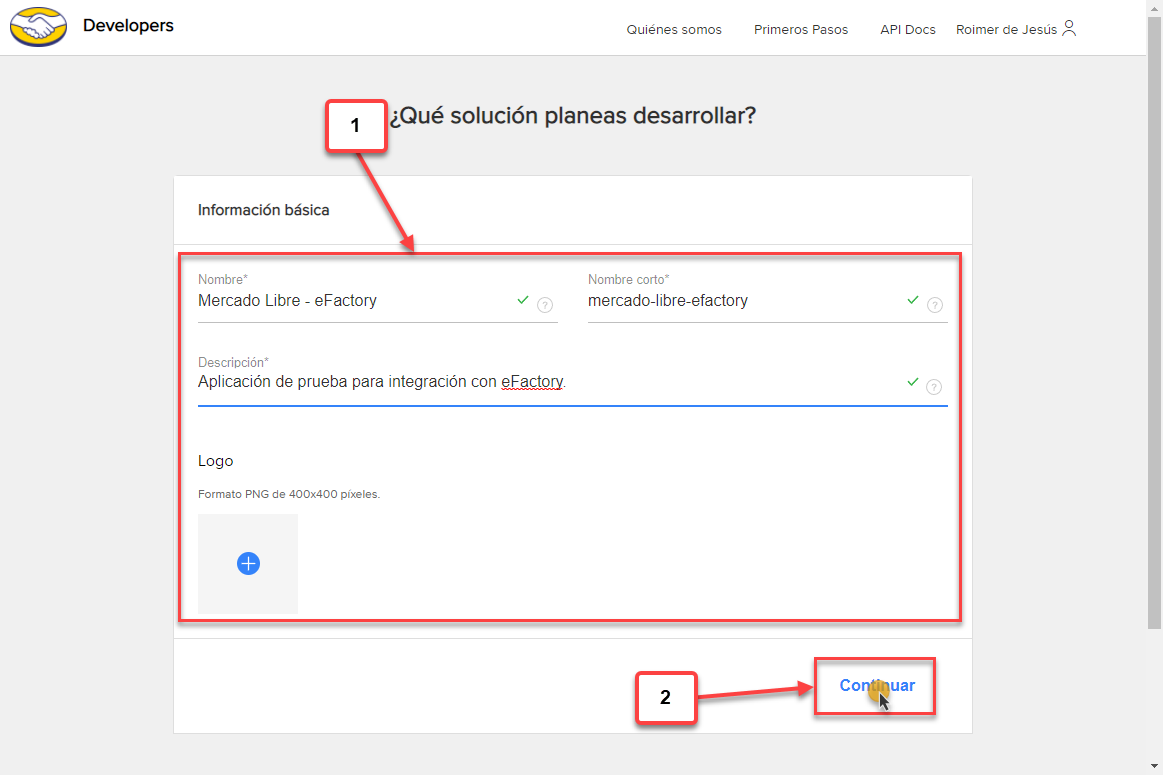Click green checkmark in Descripción field
The width and height of the screenshot is (1163, 775).
pos(912,382)
